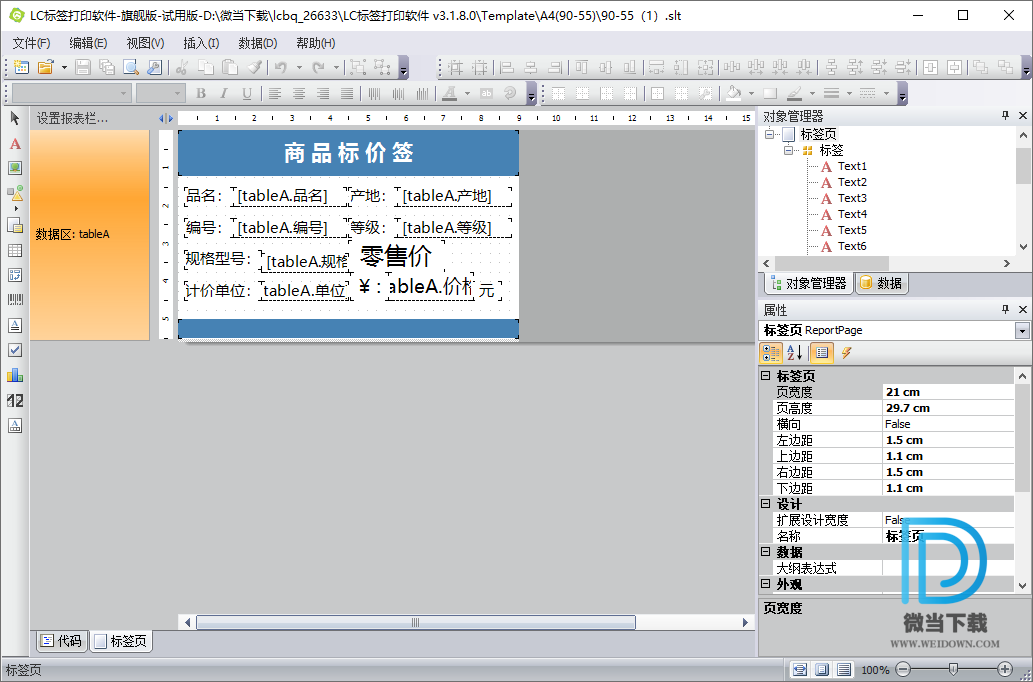Switch to the 对象管理器 tab
The image size is (1033, 682).
808,283
